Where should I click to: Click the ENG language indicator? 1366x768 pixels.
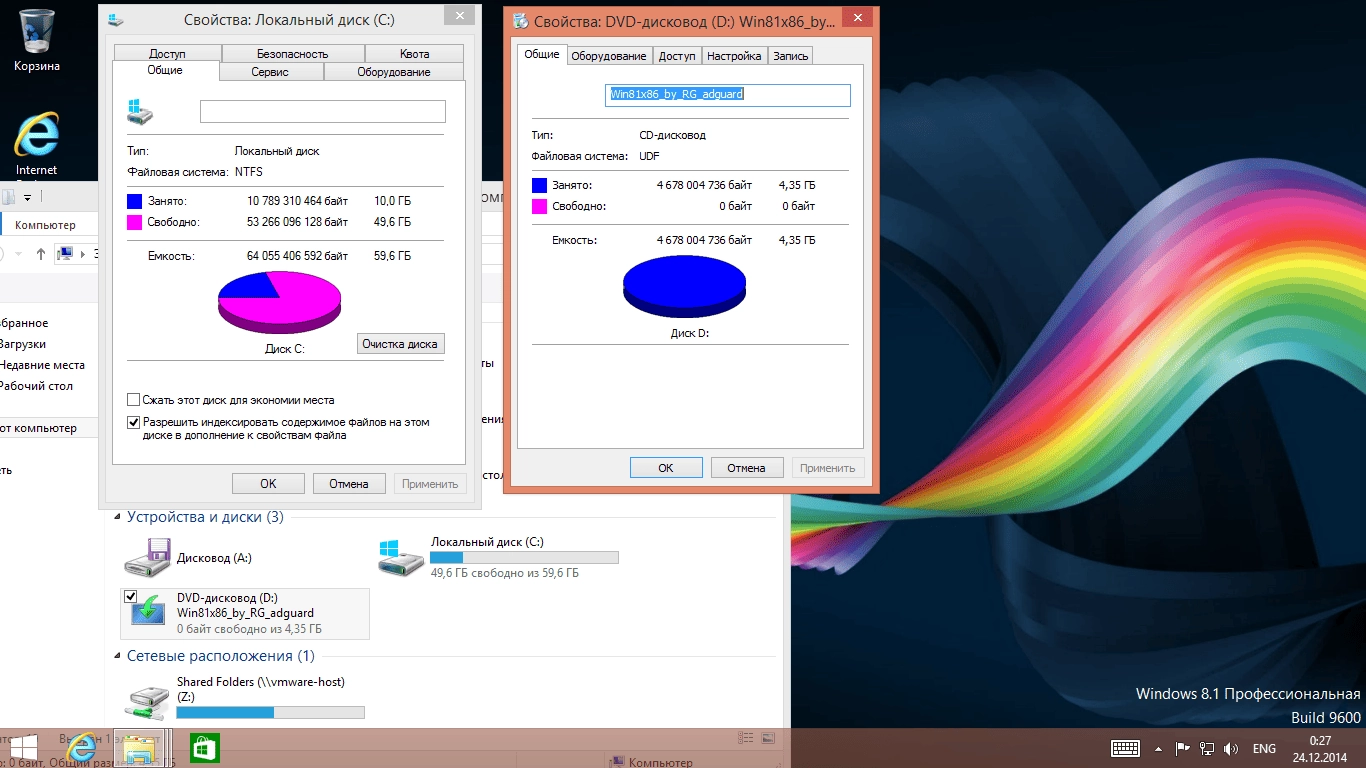tap(1264, 748)
